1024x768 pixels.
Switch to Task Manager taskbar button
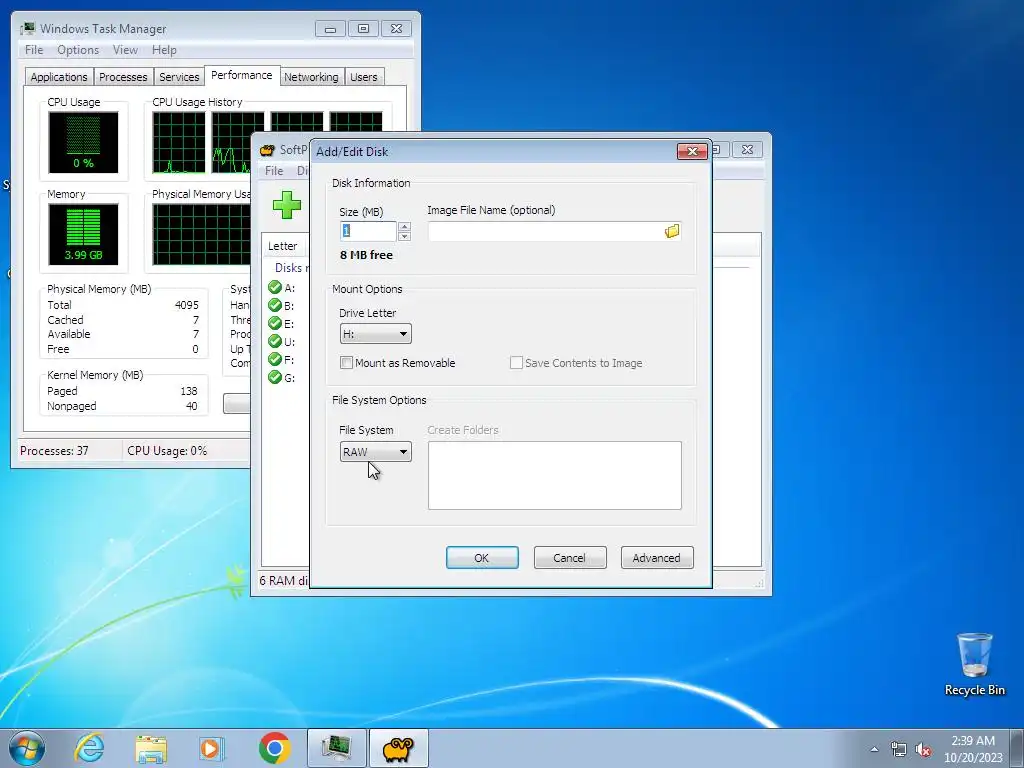[337, 748]
